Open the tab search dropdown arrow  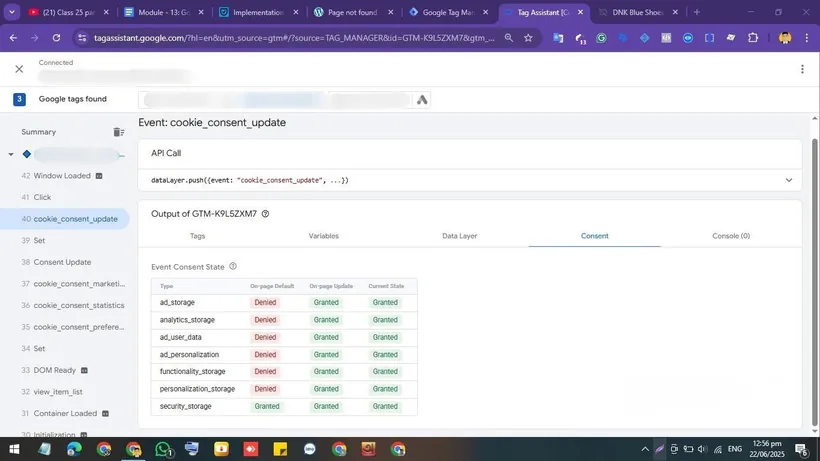click(x=12, y=12)
